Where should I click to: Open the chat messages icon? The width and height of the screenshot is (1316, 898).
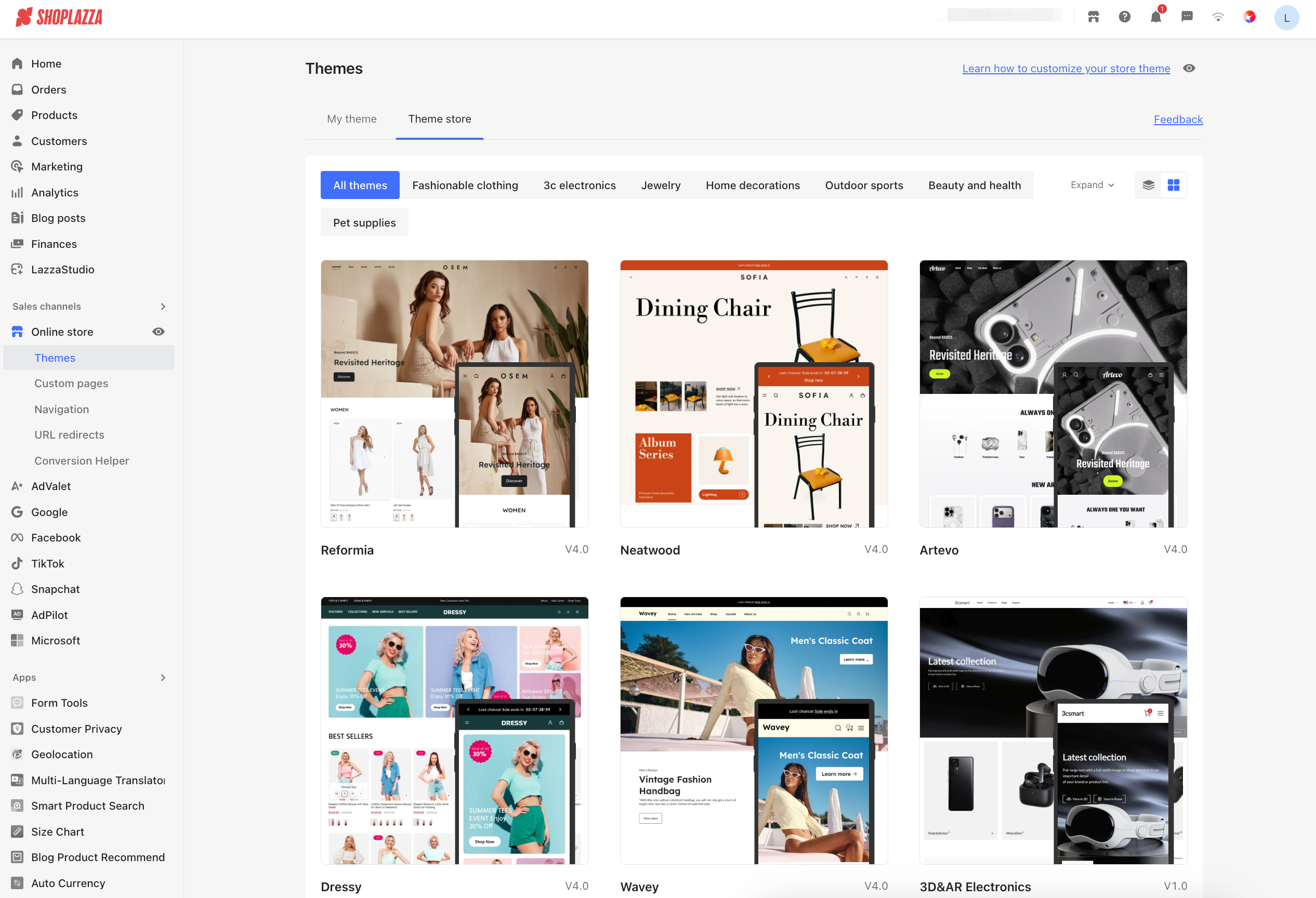click(x=1187, y=17)
